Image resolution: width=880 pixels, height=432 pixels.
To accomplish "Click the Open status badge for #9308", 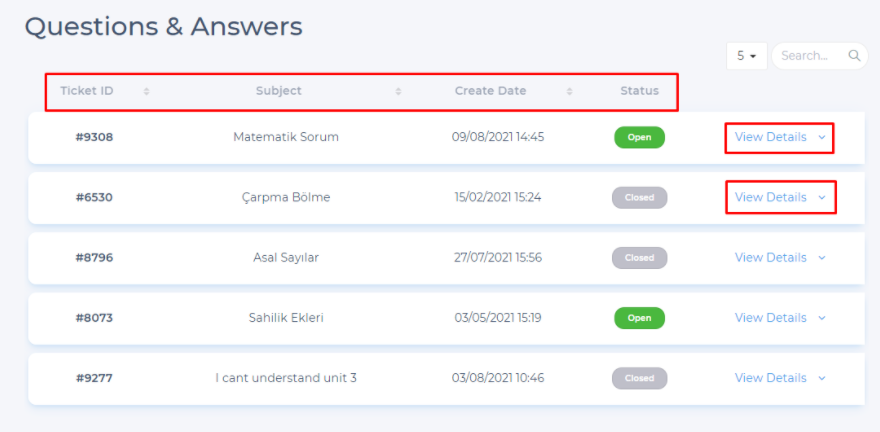I will point(639,137).
